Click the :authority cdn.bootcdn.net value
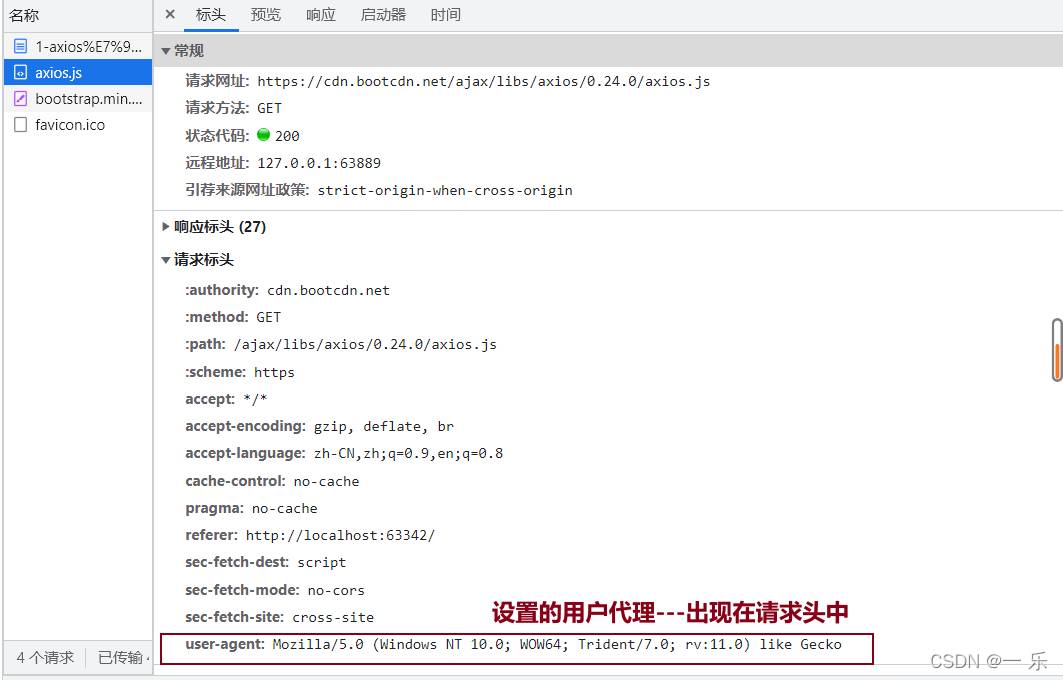The width and height of the screenshot is (1063, 680). 328,290
